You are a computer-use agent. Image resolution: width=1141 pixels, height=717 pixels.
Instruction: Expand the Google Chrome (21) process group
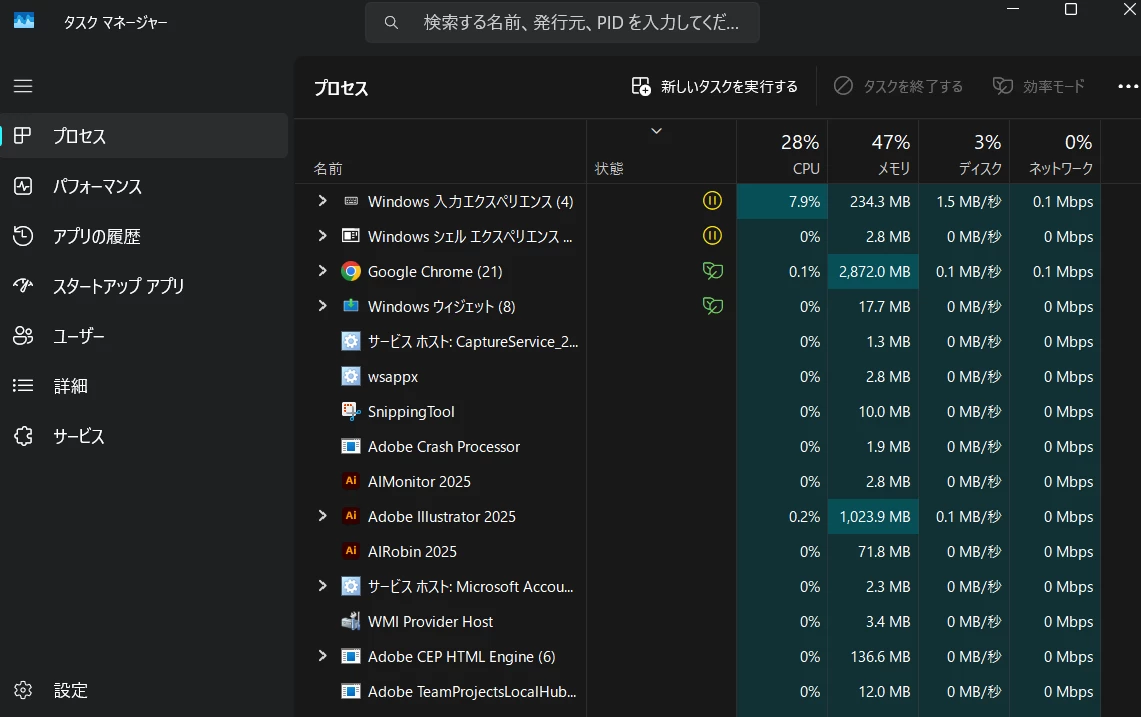tap(322, 270)
